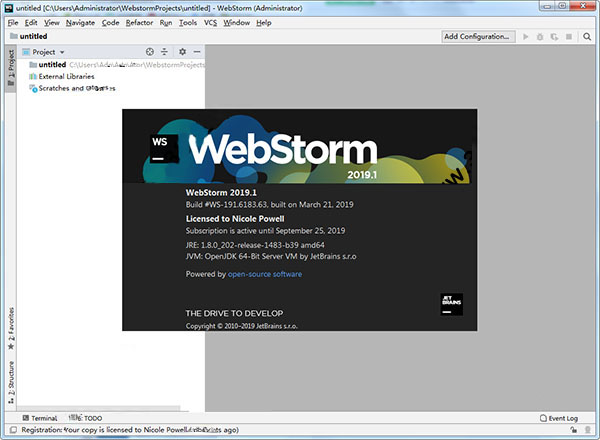
Task: Click the tool windows toggle icon in status bar
Action: pyautogui.click(x=13, y=430)
